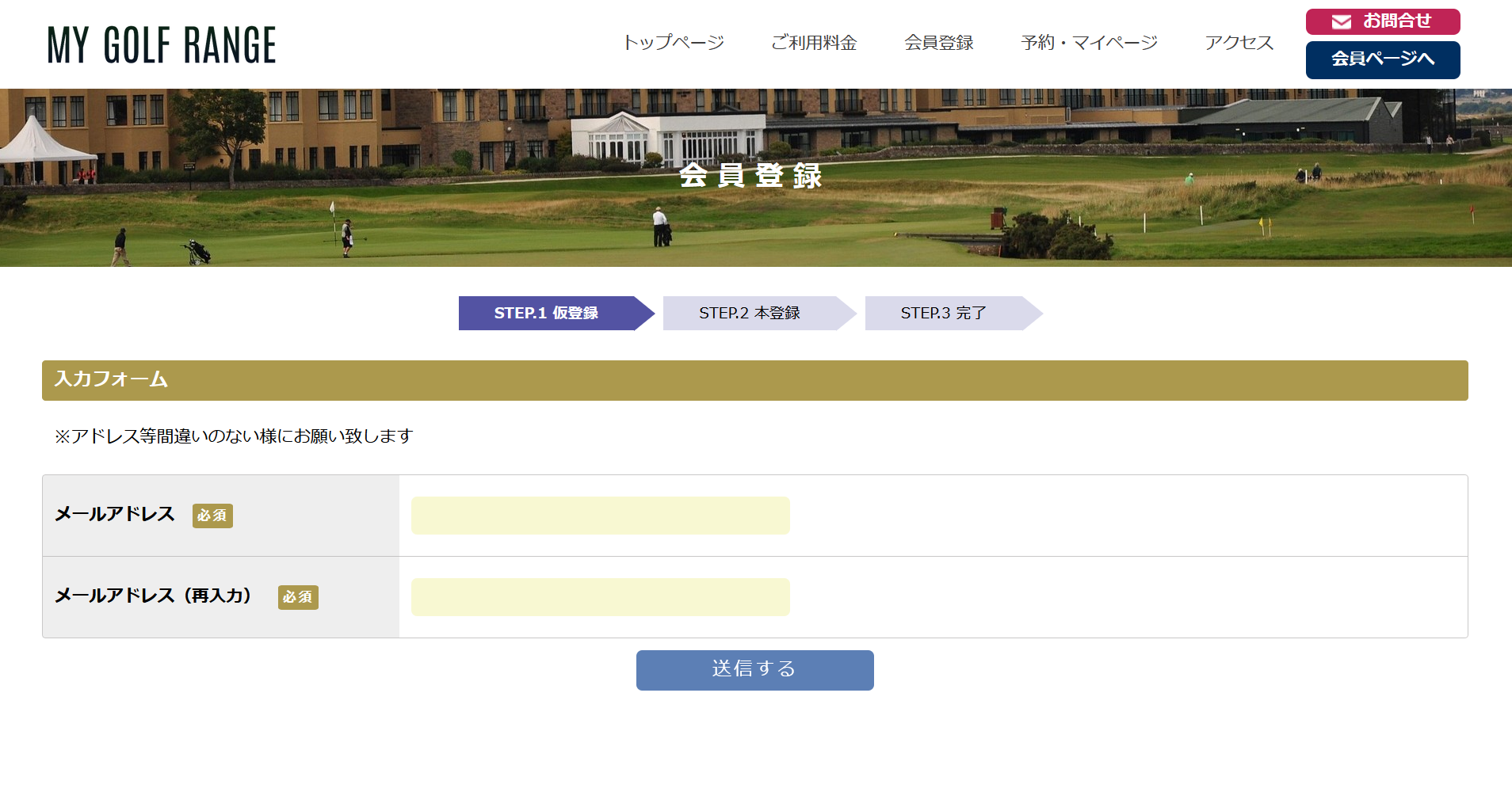Navigate to the アクセス page
Image resolution: width=1512 pixels, height=788 pixels.
[x=1239, y=43]
